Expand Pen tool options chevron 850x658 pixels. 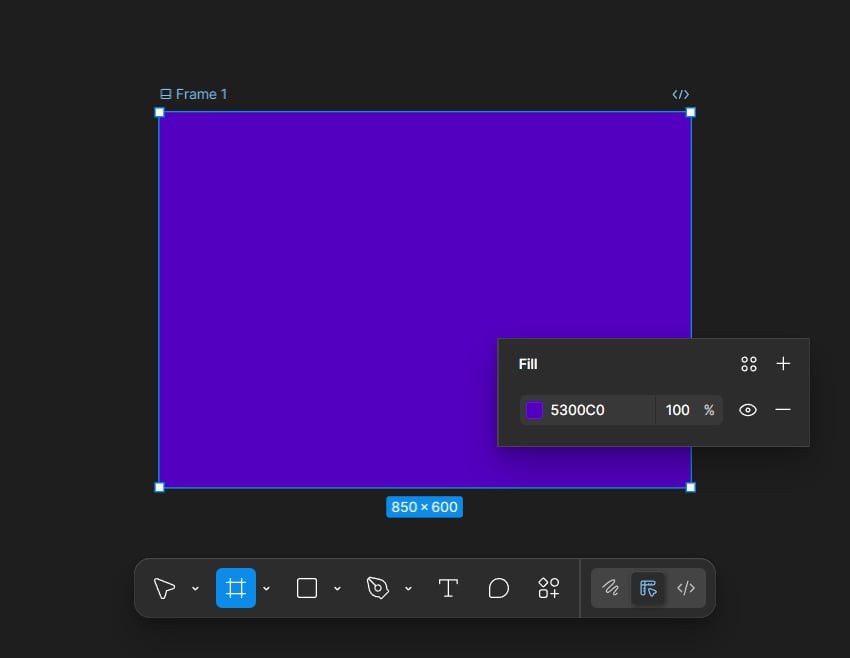[x=408, y=589]
